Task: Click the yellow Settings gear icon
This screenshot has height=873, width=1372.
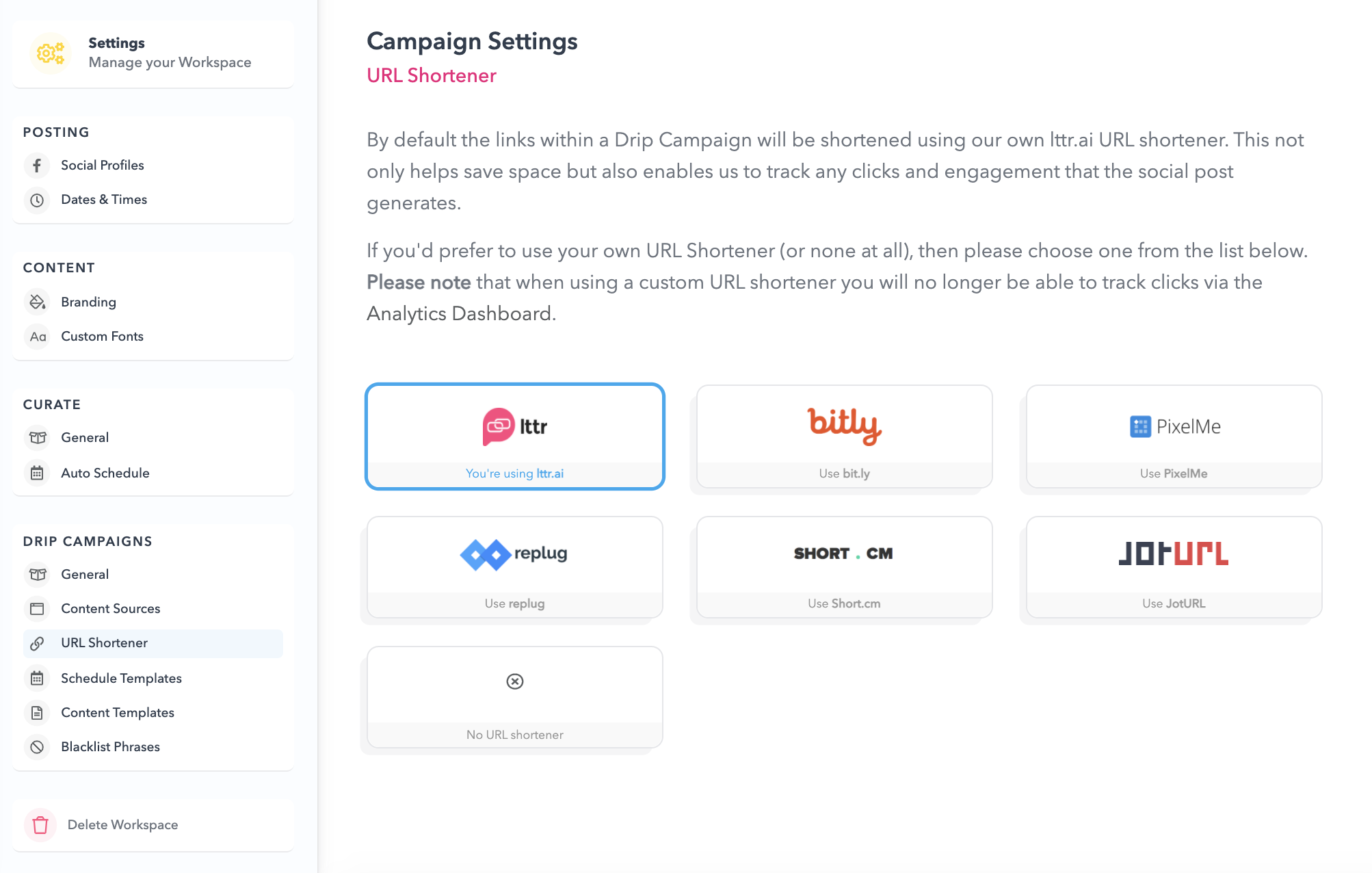Action: click(x=51, y=53)
